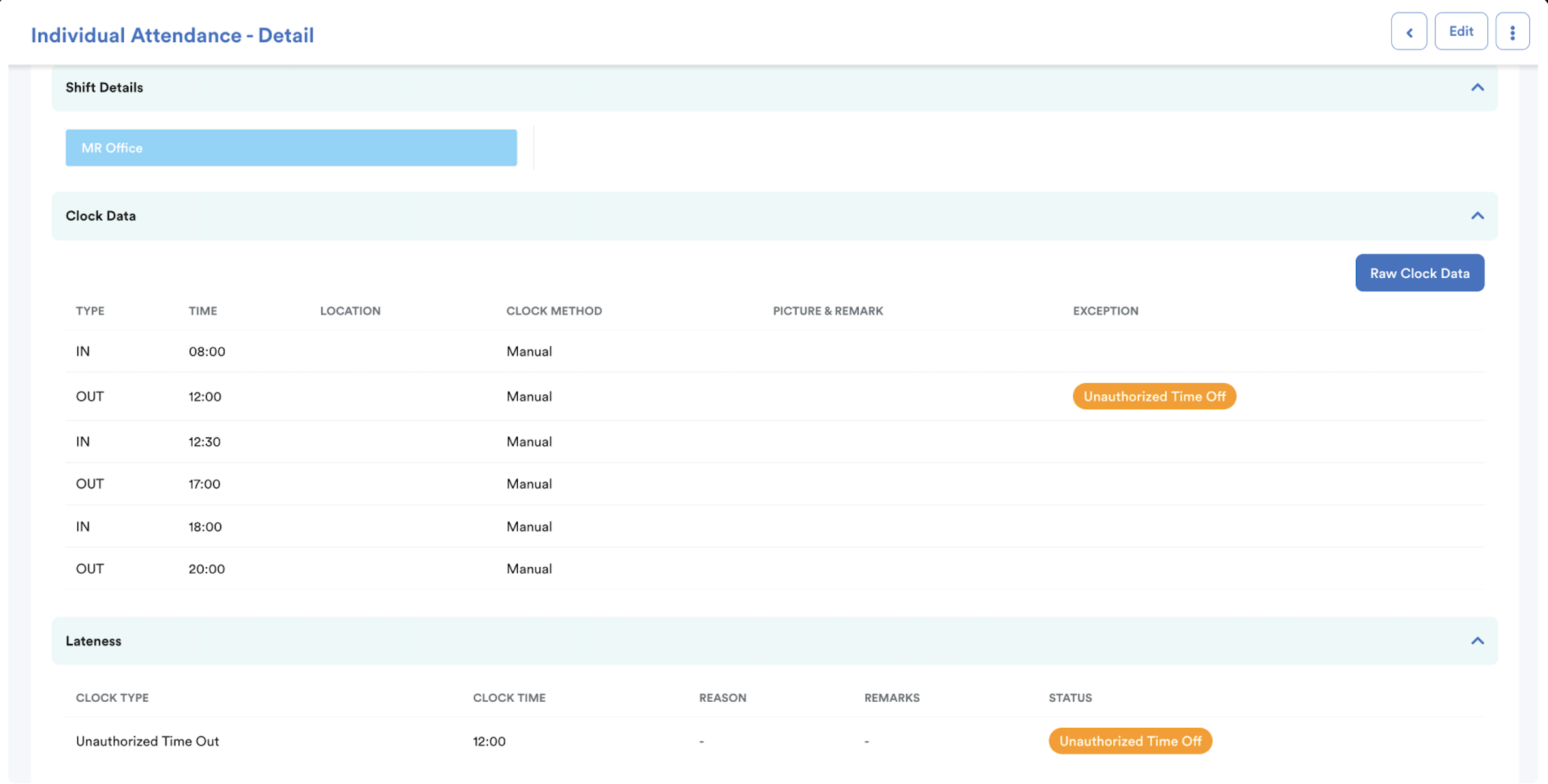Click the Individual Attendance - Detail title

[172, 35]
